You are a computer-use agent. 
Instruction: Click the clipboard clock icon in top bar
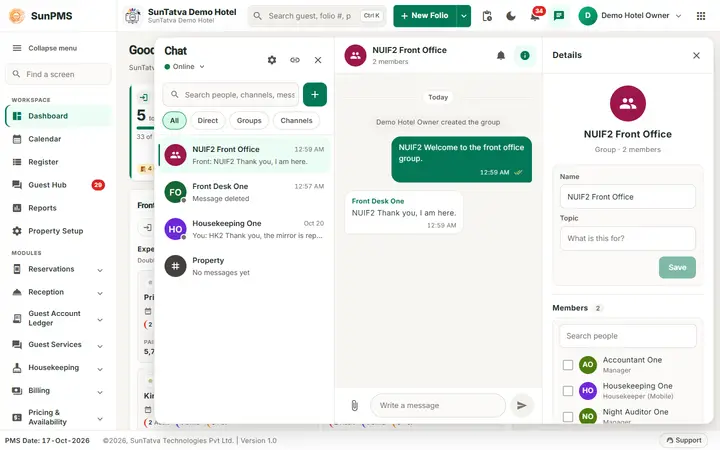[487, 16]
